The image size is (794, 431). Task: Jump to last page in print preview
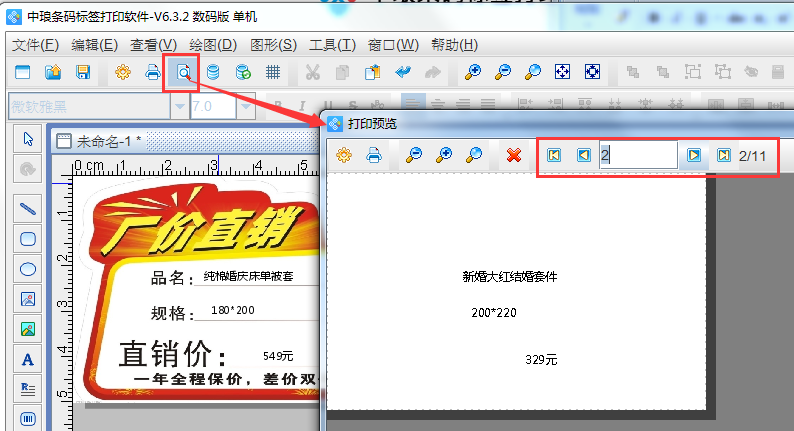(723, 155)
